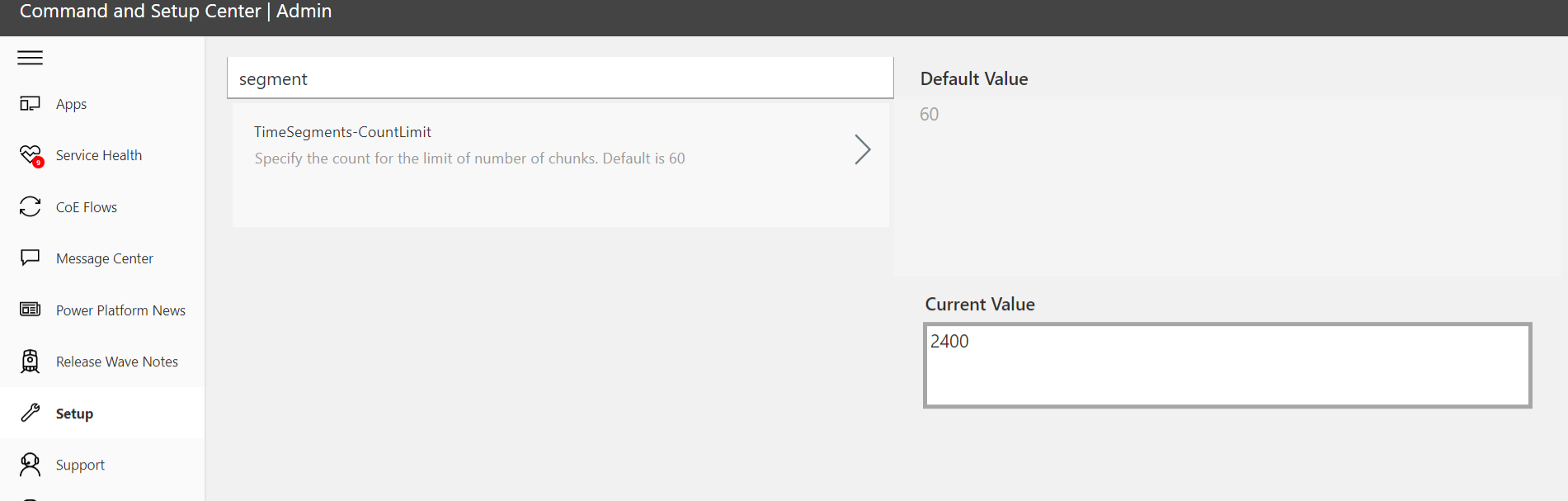Click the Service Health notification badge

tap(37, 163)
